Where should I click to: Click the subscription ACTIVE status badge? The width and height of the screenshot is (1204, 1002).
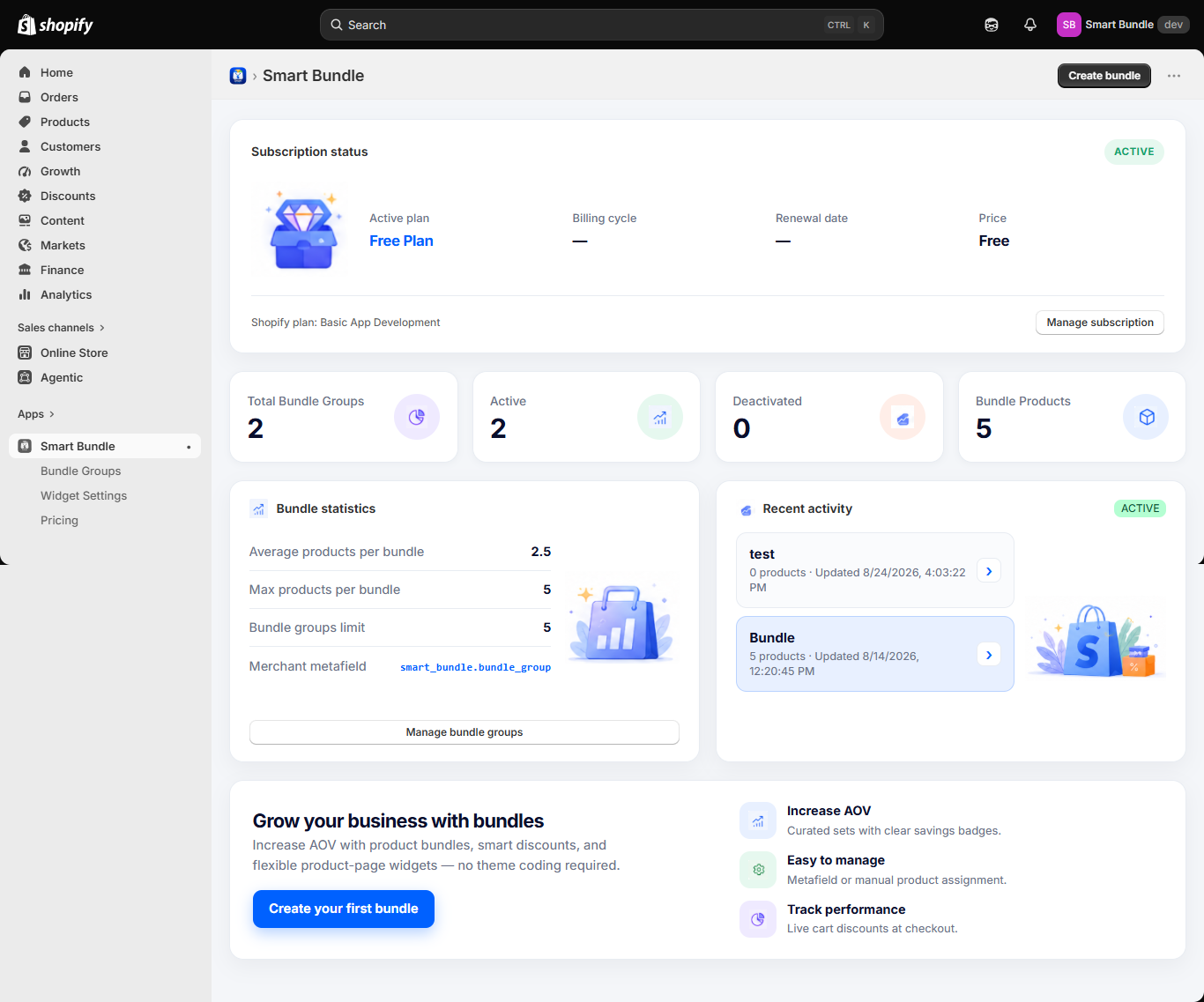pos(1134,152)
